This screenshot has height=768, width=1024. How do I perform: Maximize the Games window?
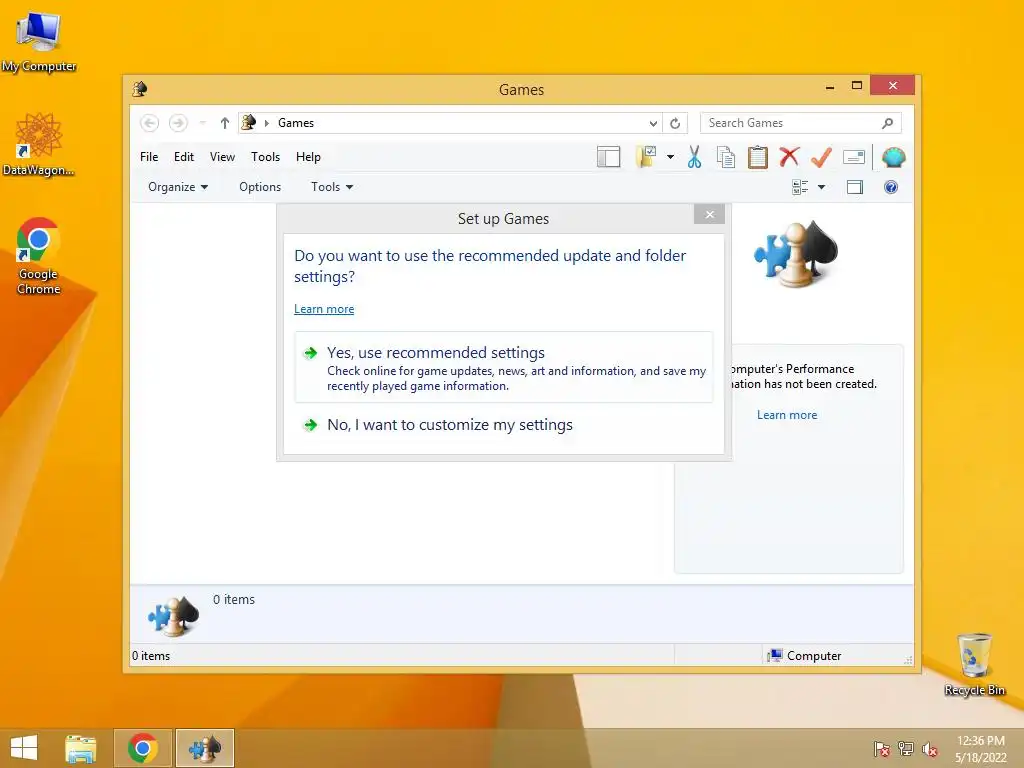pyautogui.click(x=857, y=86)
